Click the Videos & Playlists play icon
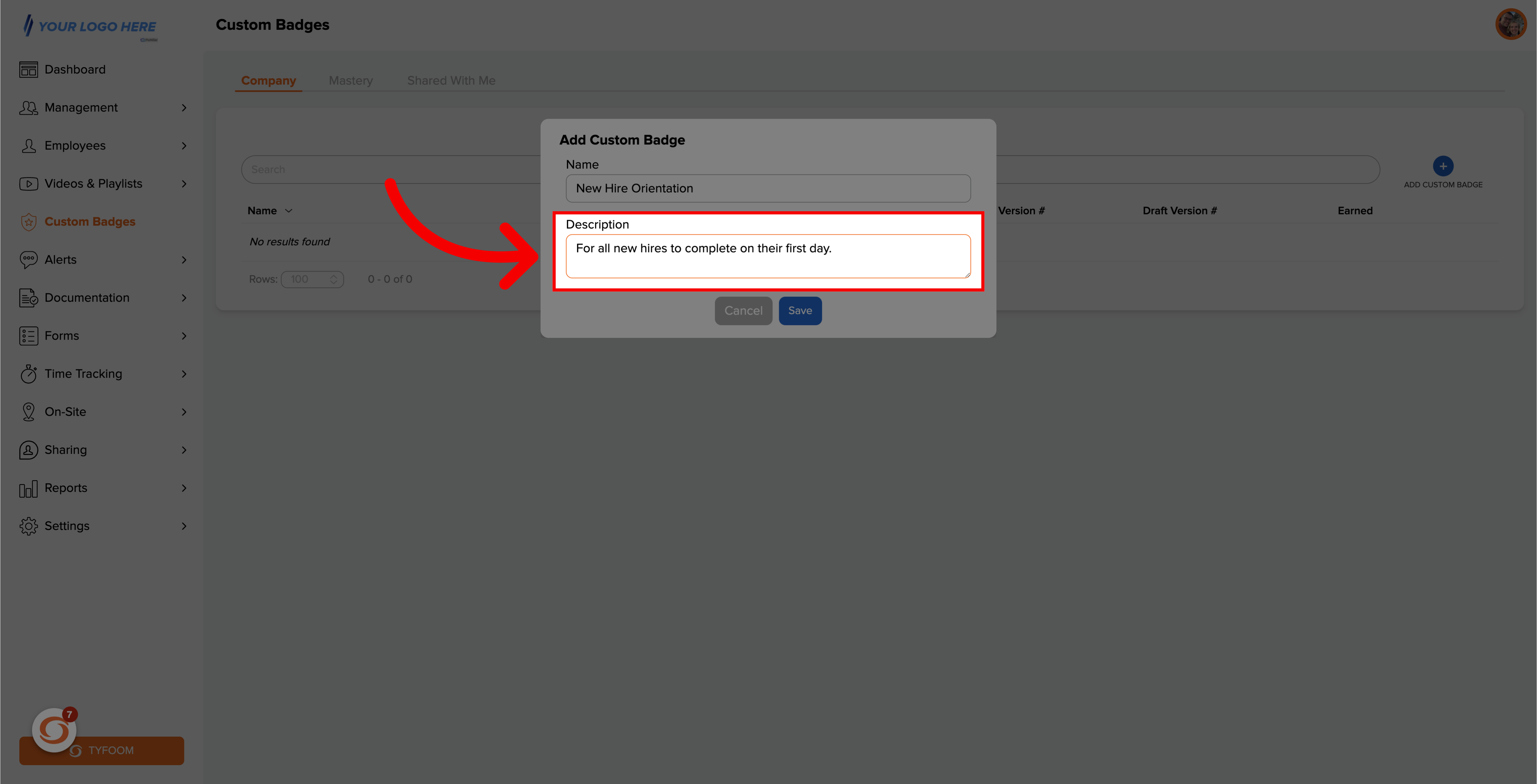This screenshot has height=784, width=1537. tap(28, 184)
